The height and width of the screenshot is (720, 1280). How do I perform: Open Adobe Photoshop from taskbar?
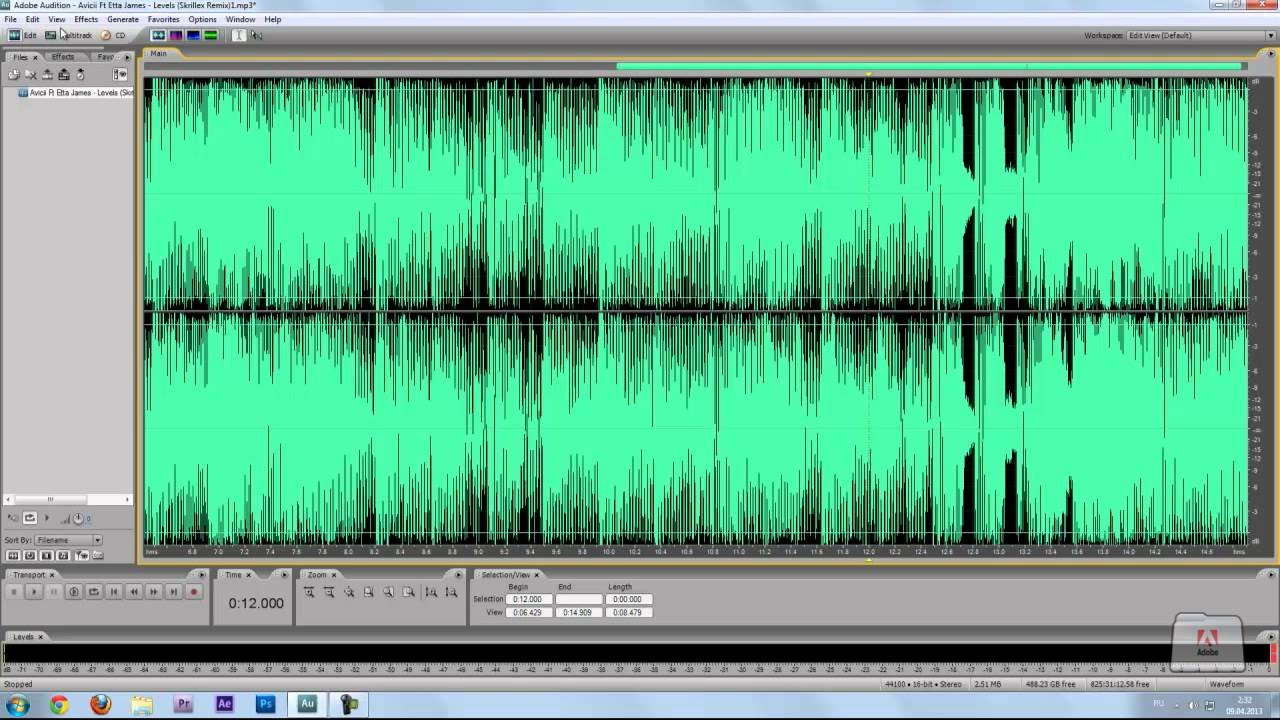[266, 704]
